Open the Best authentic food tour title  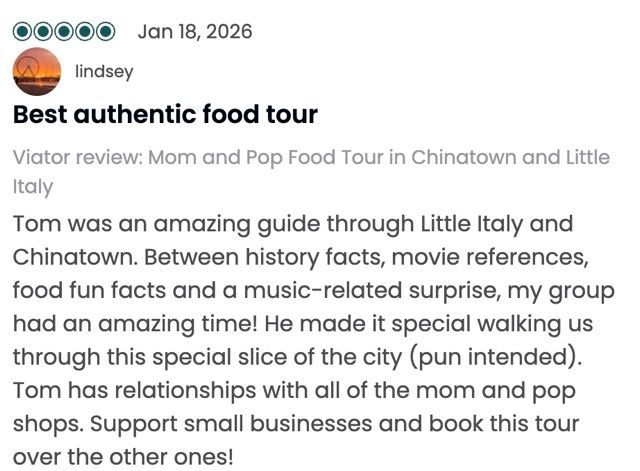pyautogui.click(x=165, y=115)
